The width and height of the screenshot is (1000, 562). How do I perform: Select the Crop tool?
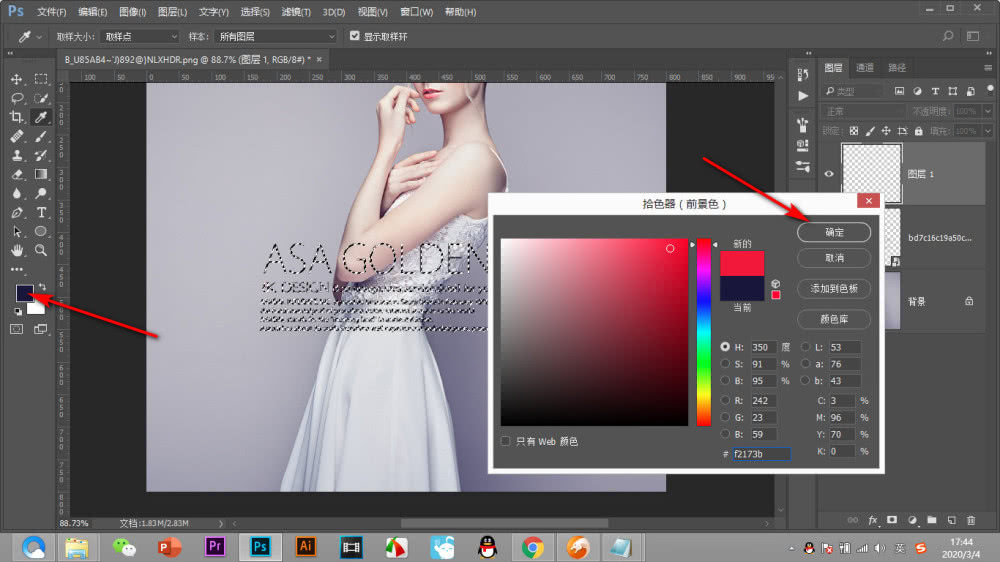point(17,117)
